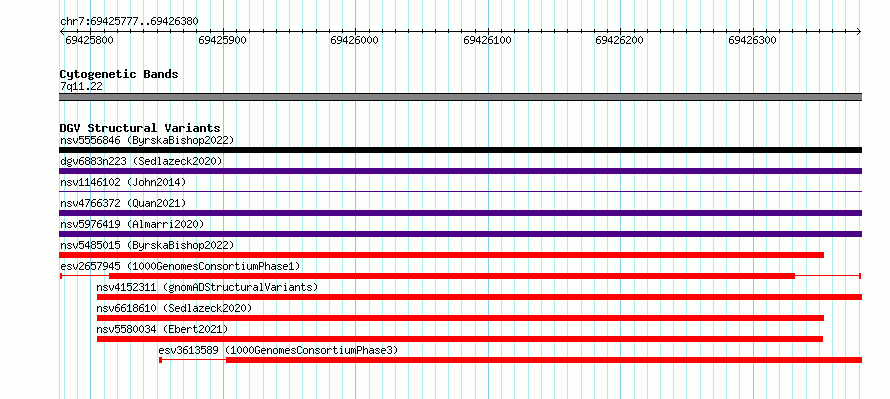Click the 69426100 ruler position

[x=488, y=40]
